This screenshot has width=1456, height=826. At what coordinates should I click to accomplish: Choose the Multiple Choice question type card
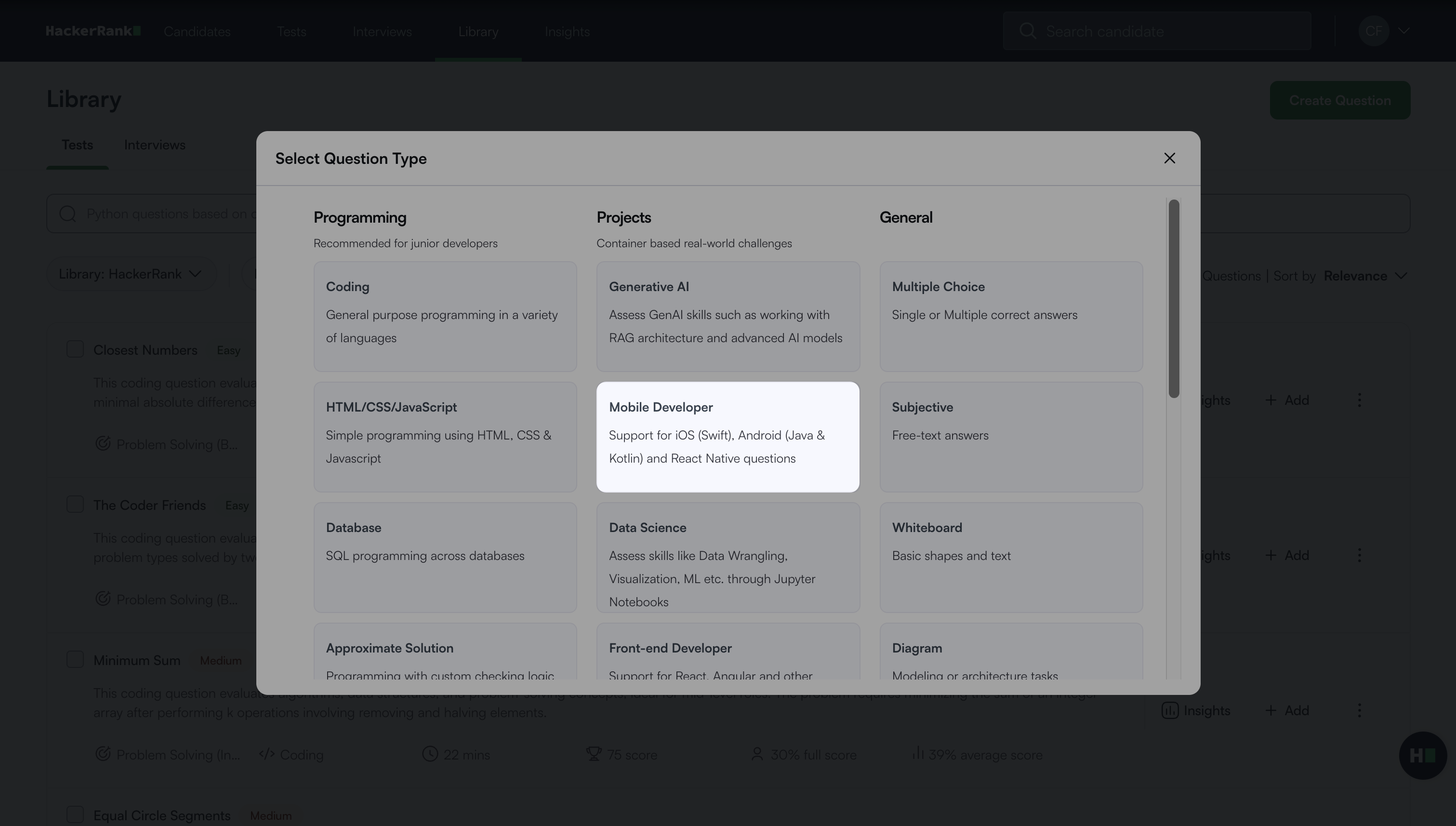click(x=1010, y=316)
